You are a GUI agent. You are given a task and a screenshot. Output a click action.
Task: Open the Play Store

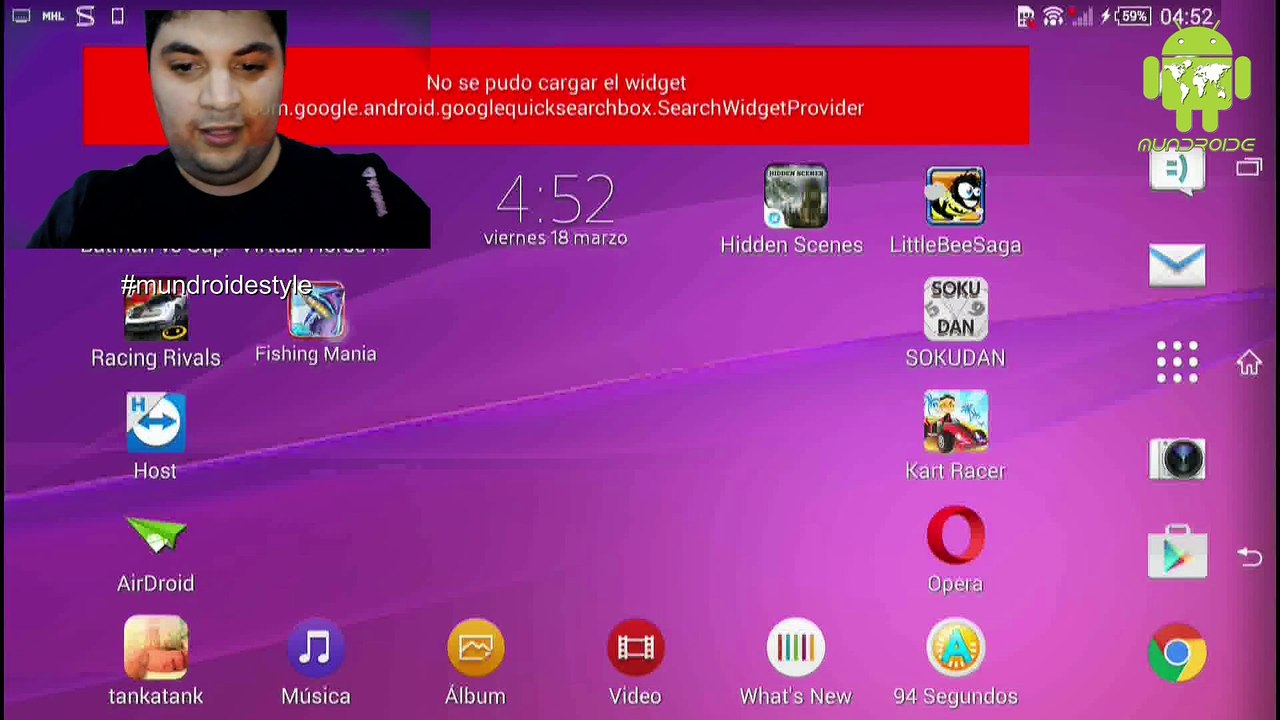click(1177, 551)
